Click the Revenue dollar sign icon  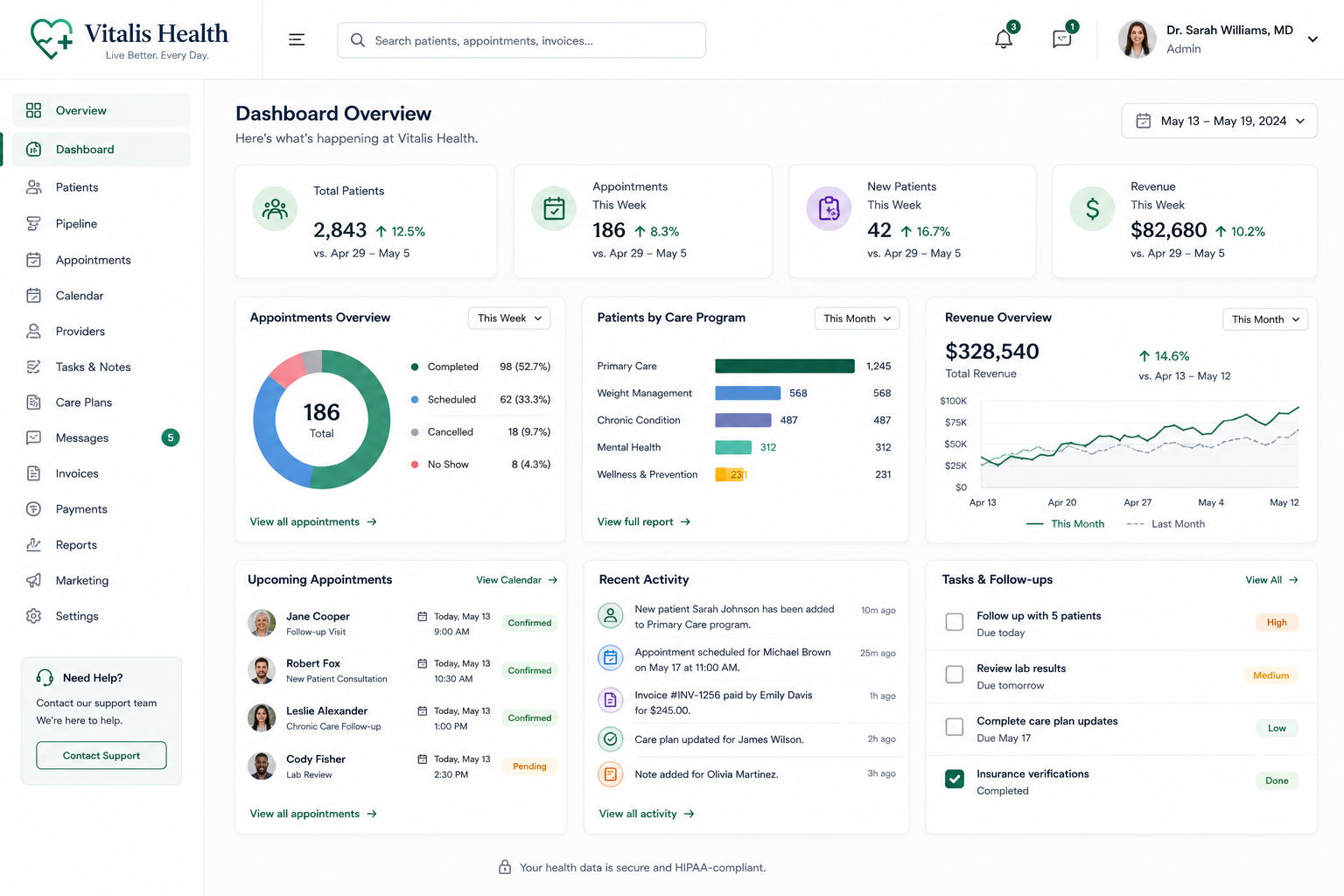[1092, 208]
